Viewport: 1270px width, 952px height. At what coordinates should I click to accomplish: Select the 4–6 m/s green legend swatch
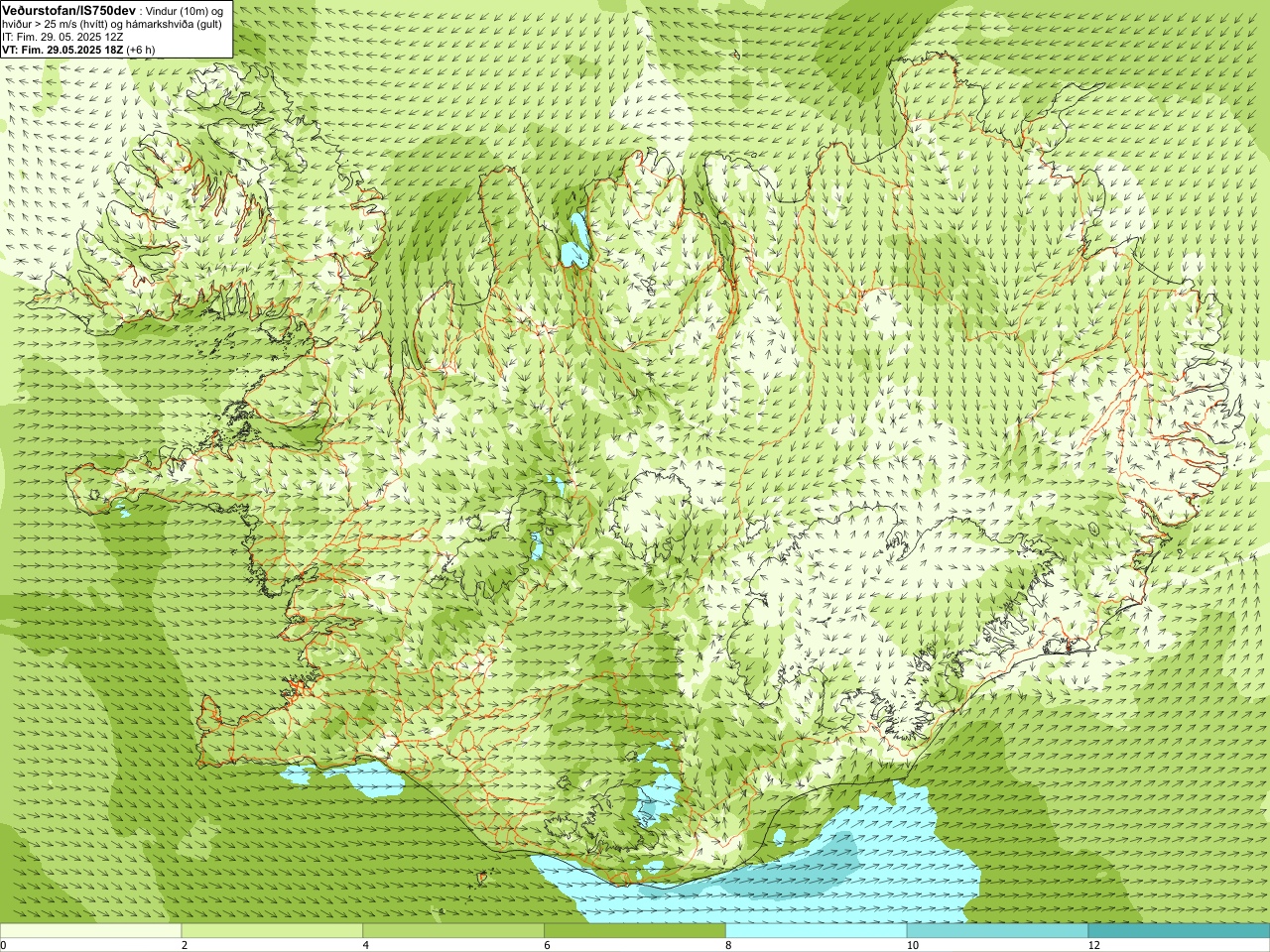pyautogui.click(x=453, y=930)
